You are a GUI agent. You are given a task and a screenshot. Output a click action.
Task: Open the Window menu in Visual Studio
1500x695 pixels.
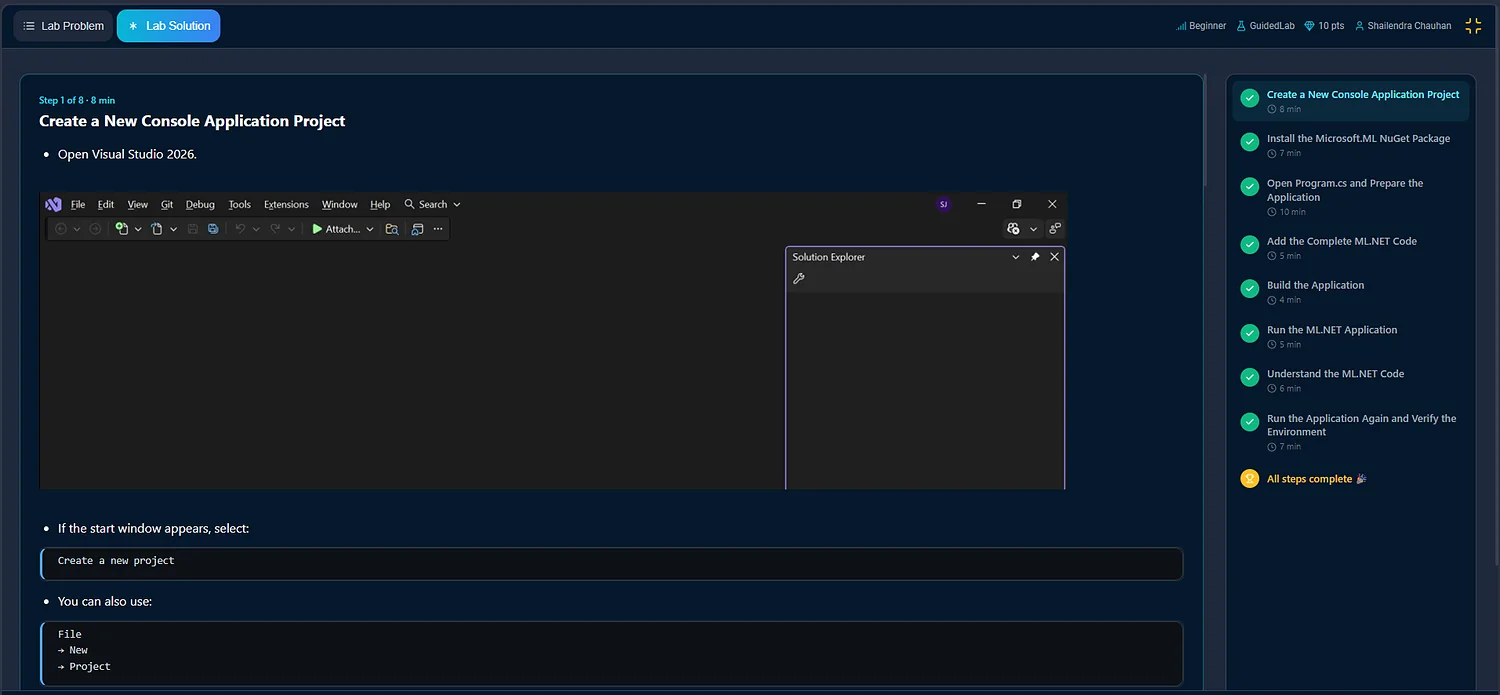340,204
